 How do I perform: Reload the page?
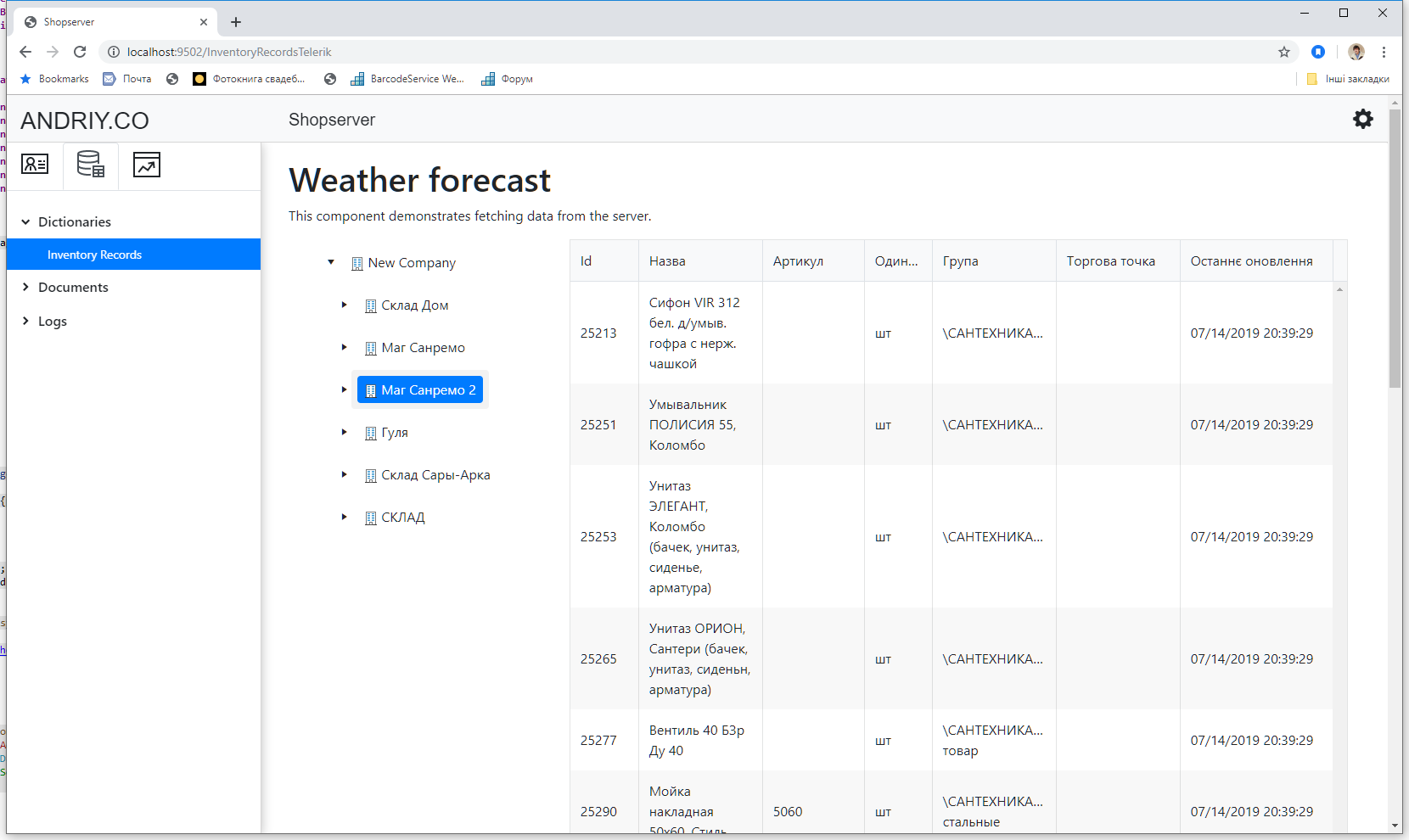[80, 52]
